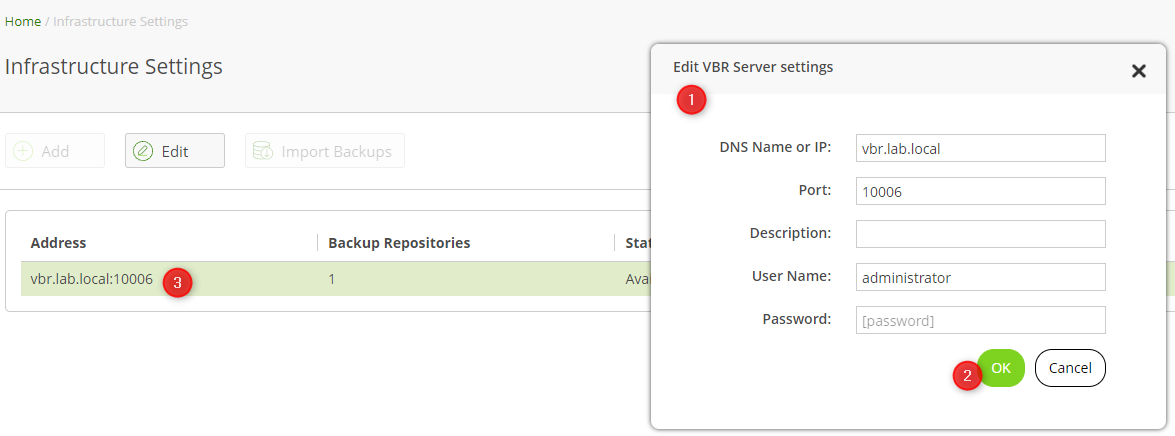1175x436 pixels.
Task: Click red annotation marker number 1
Action: click(x=691, y=100)
